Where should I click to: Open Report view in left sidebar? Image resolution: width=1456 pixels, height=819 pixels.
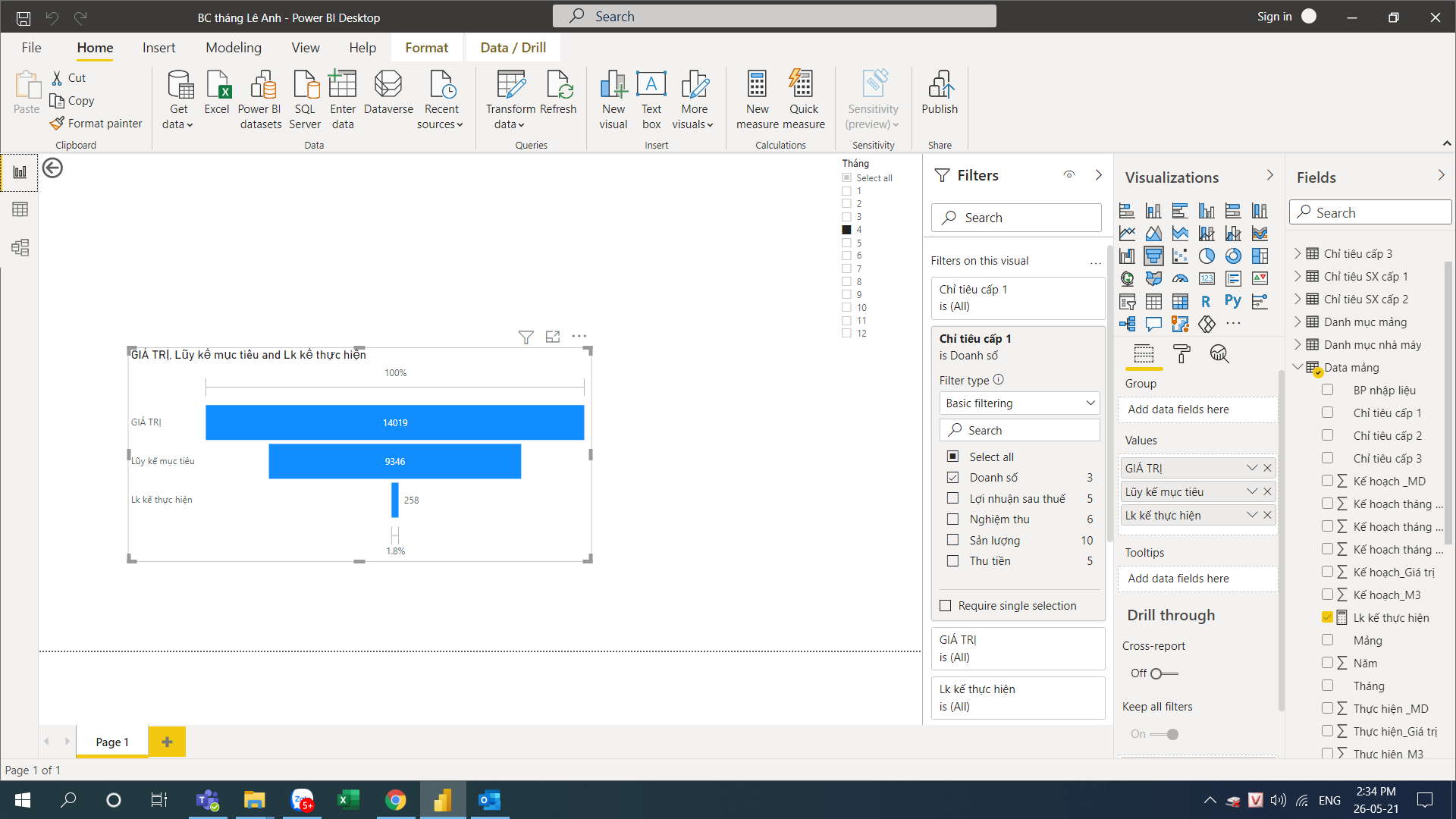[20, 172]
